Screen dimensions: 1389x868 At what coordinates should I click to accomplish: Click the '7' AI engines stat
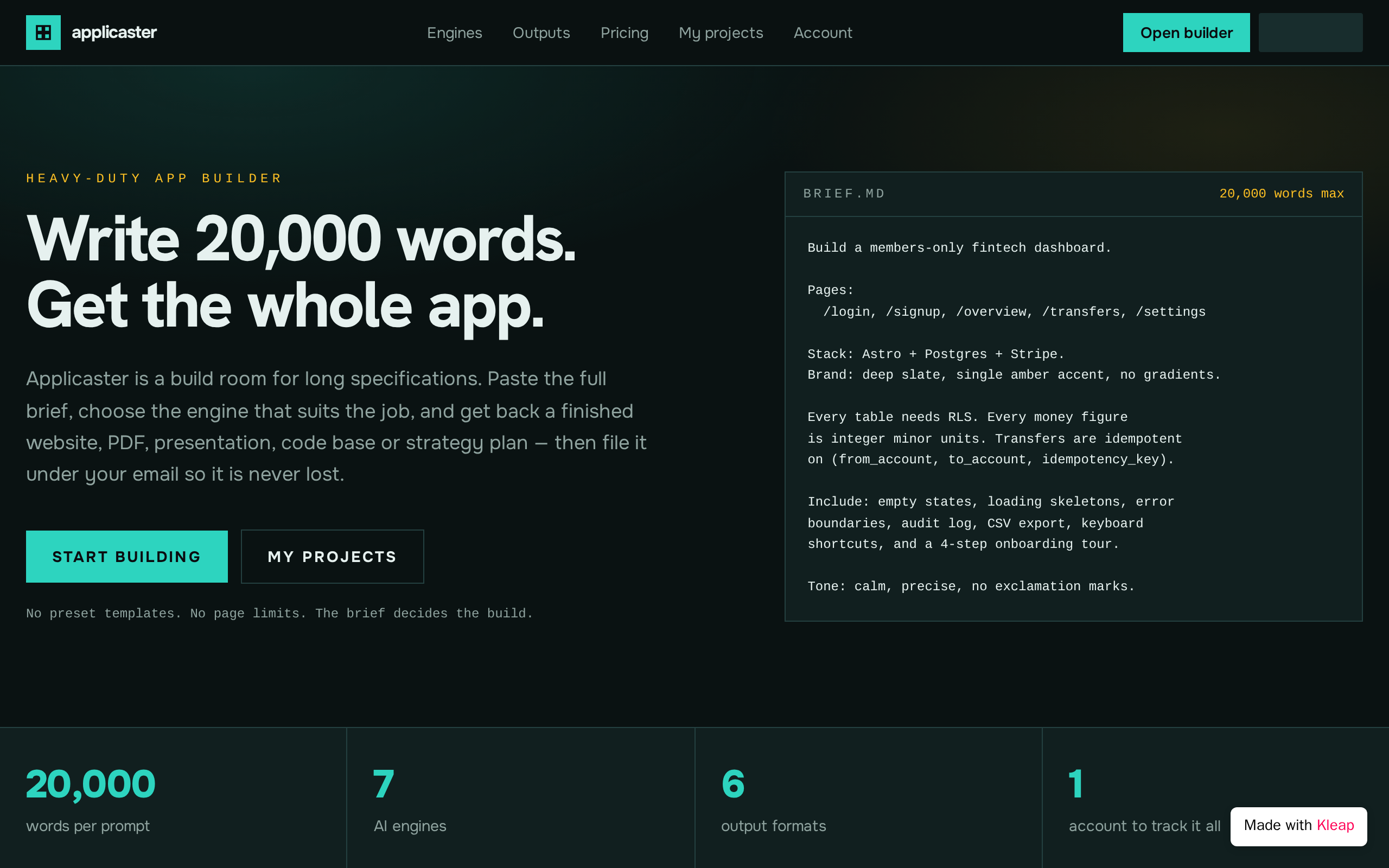pos(384,783)
